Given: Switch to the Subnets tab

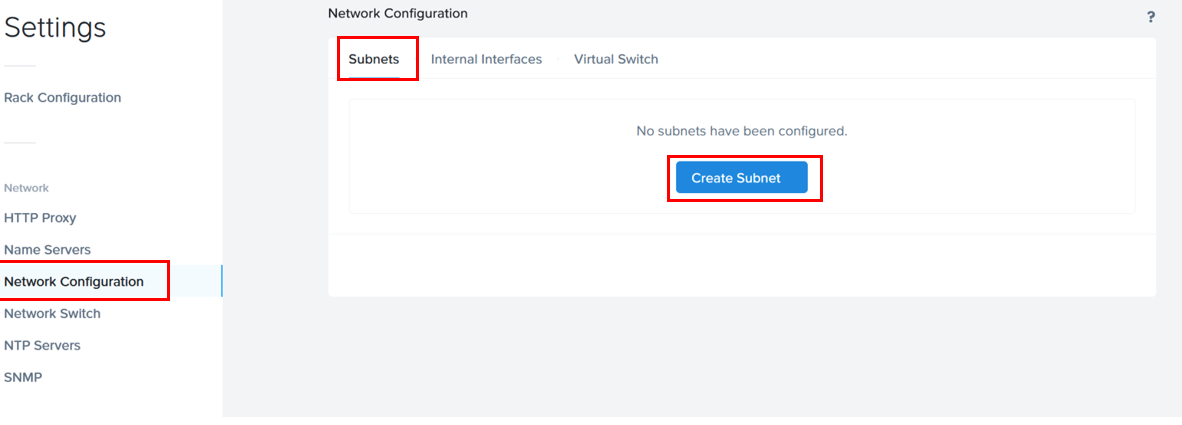Looking at the screenshot, I should (374, 59).
